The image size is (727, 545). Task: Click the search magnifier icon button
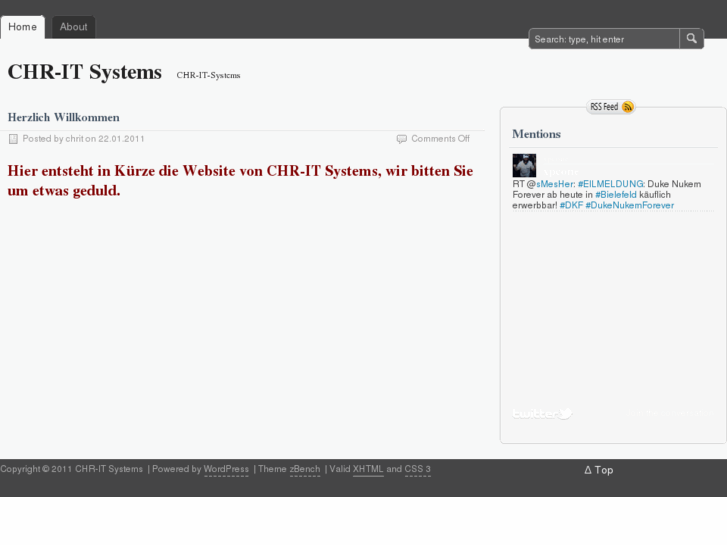(x=691, y=39)
